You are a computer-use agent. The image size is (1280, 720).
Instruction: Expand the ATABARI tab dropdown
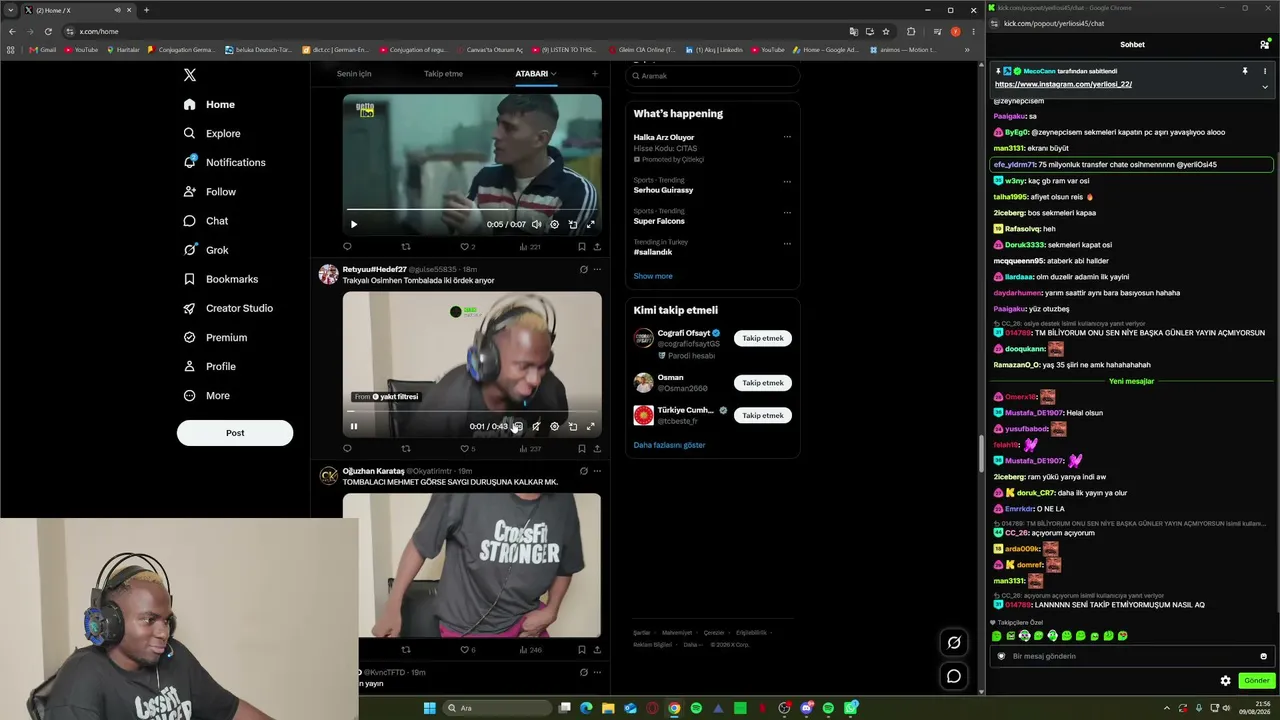(553, 73)
